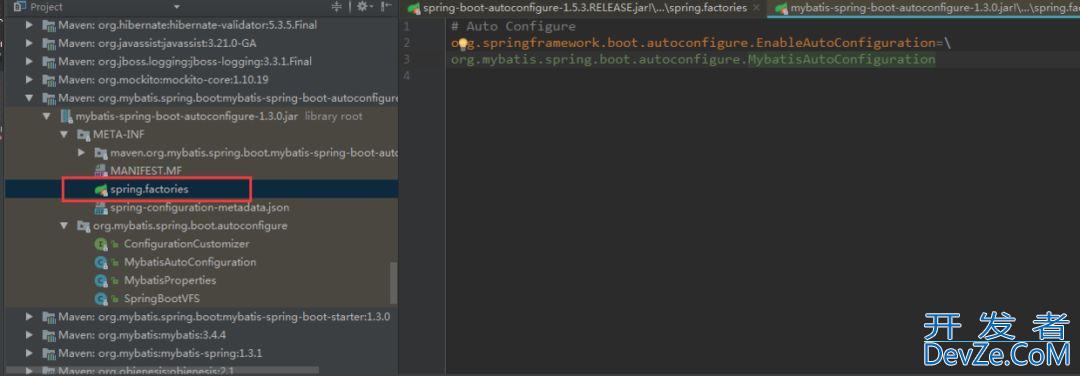Switch to mybatis-spring-boot-autoconfigure-1.3.0.jar spring.factories tab
The image size is (1080, 376).
[923, 8]
